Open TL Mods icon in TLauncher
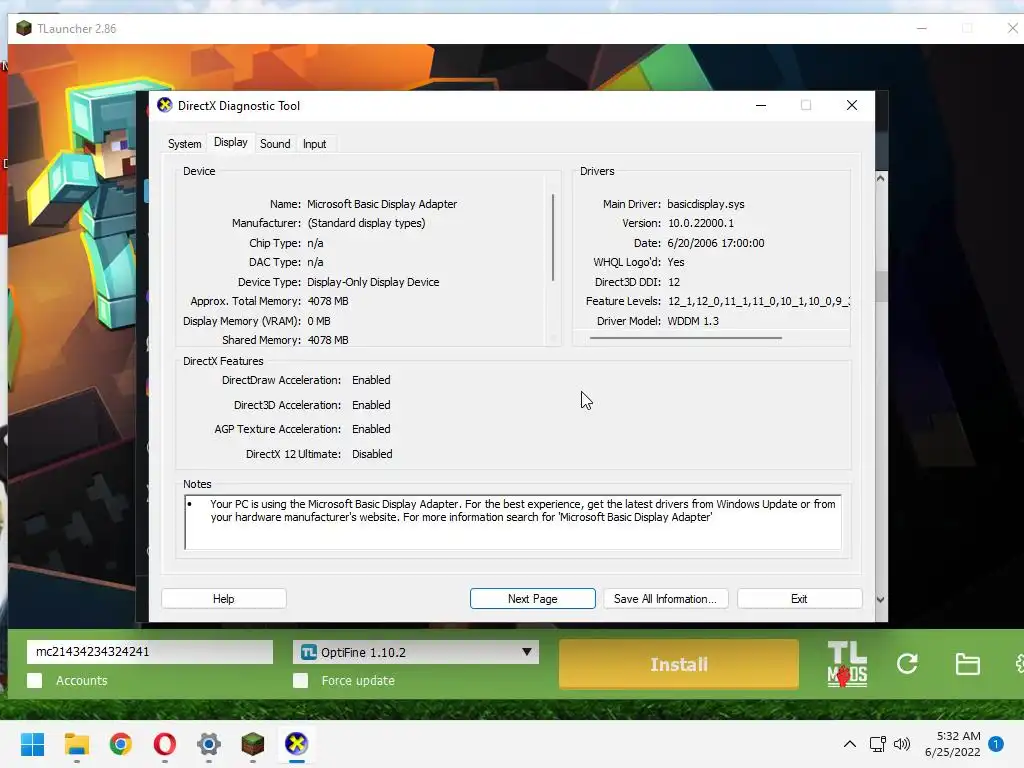 847,664
